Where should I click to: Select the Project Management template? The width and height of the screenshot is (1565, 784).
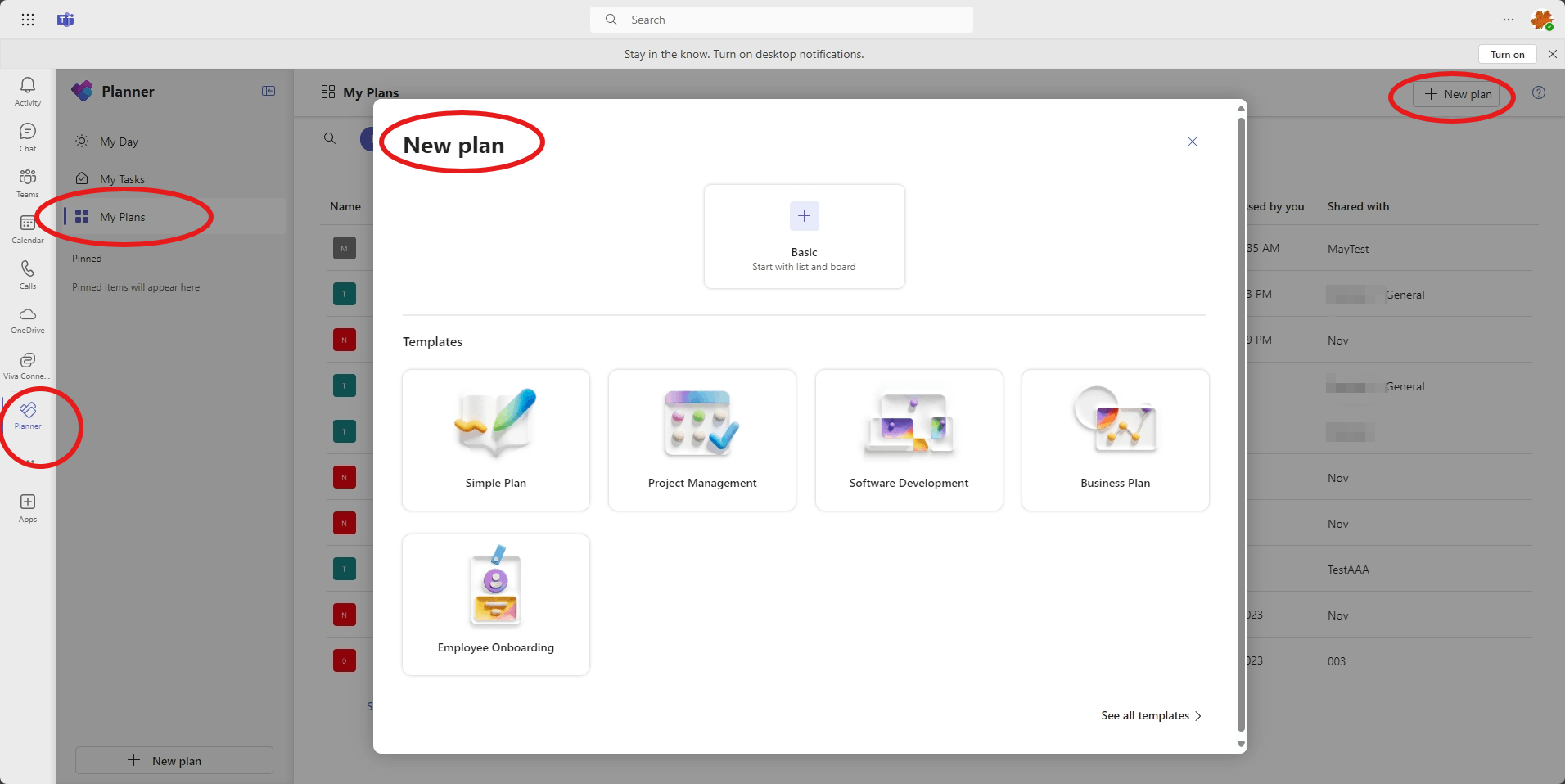(701, 440)
